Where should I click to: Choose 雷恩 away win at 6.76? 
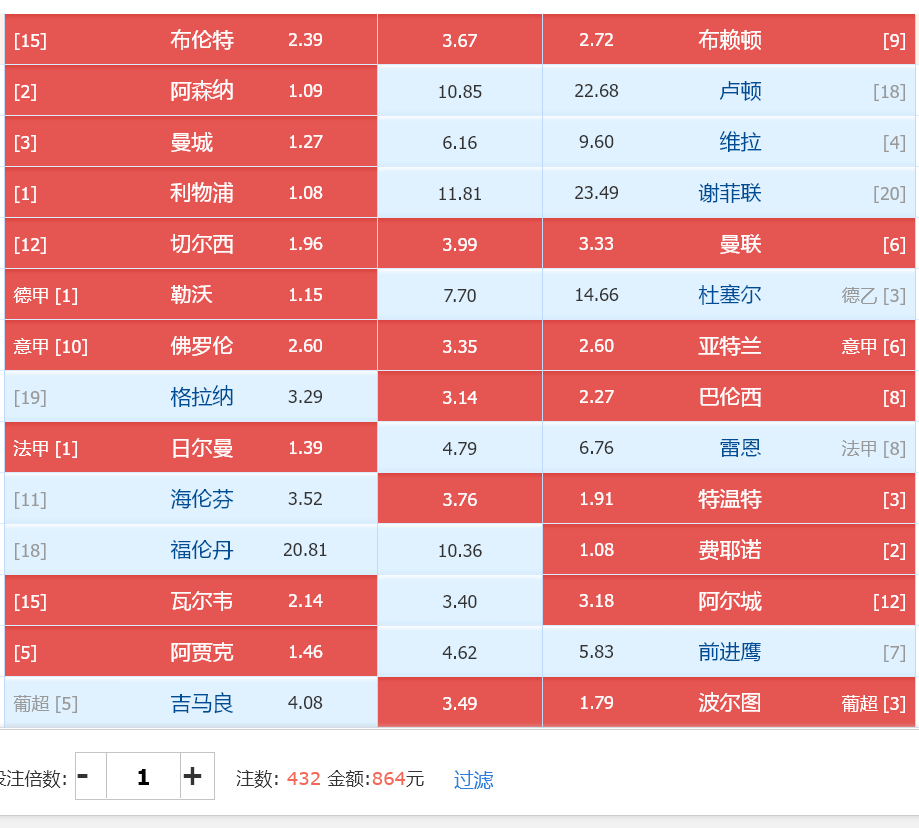point(729,447)
